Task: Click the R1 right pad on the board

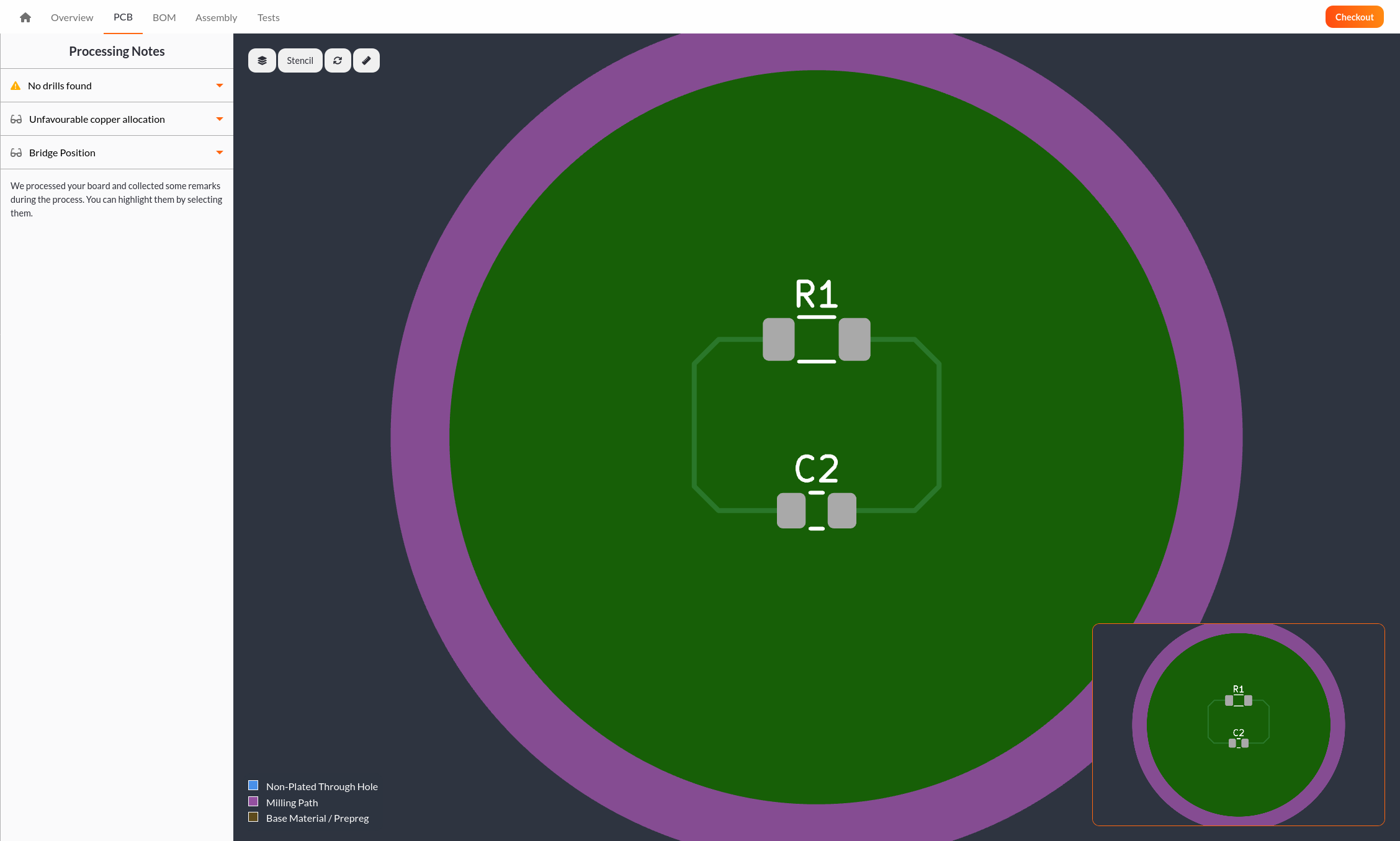Action: click(855, 339)
